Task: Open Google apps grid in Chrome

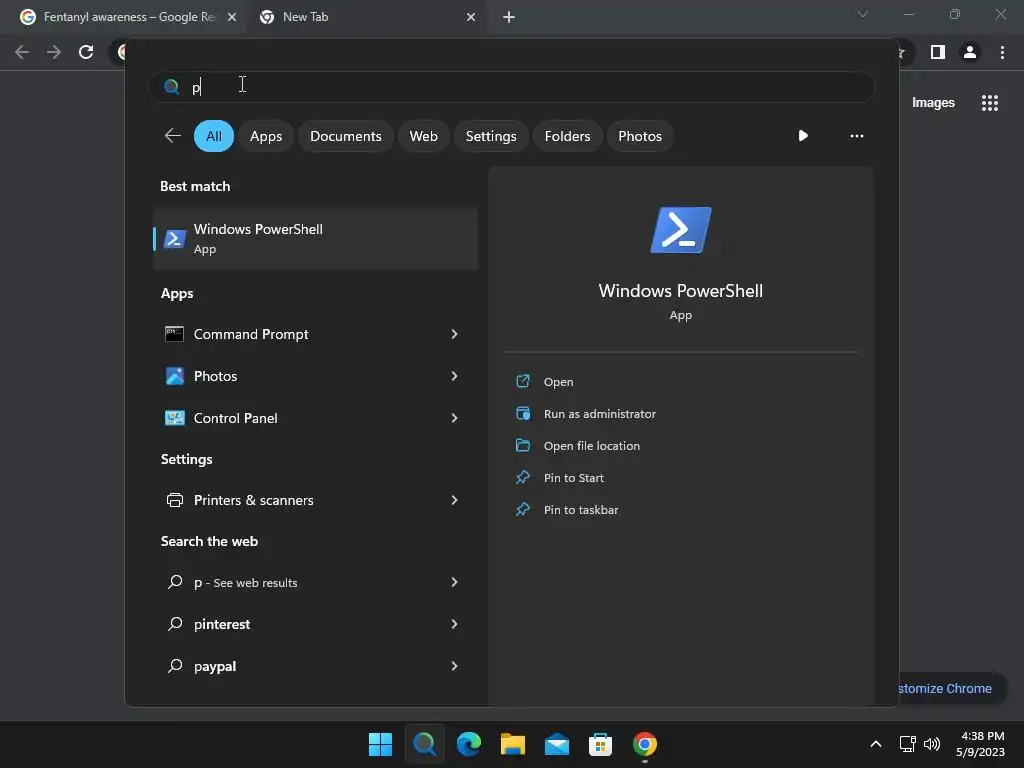Action: pos(989,103)
